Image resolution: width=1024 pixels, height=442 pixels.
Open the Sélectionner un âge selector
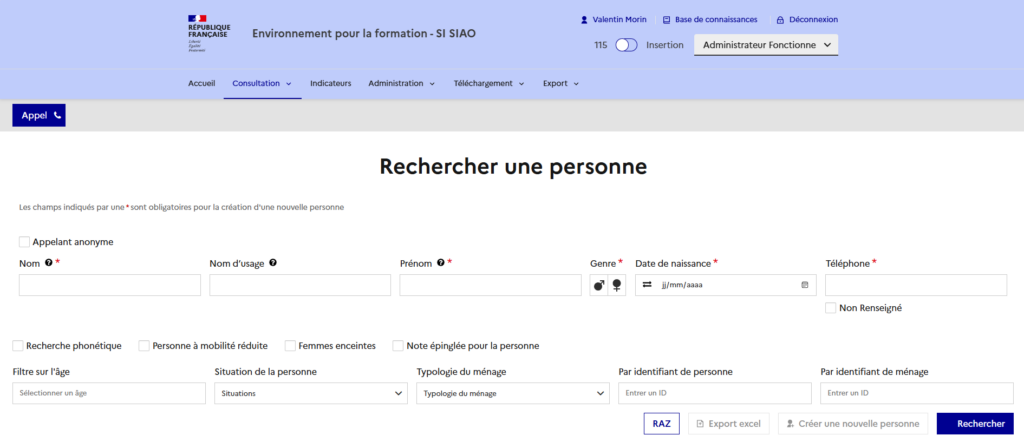pyautogui.click(x=109, y=394)
